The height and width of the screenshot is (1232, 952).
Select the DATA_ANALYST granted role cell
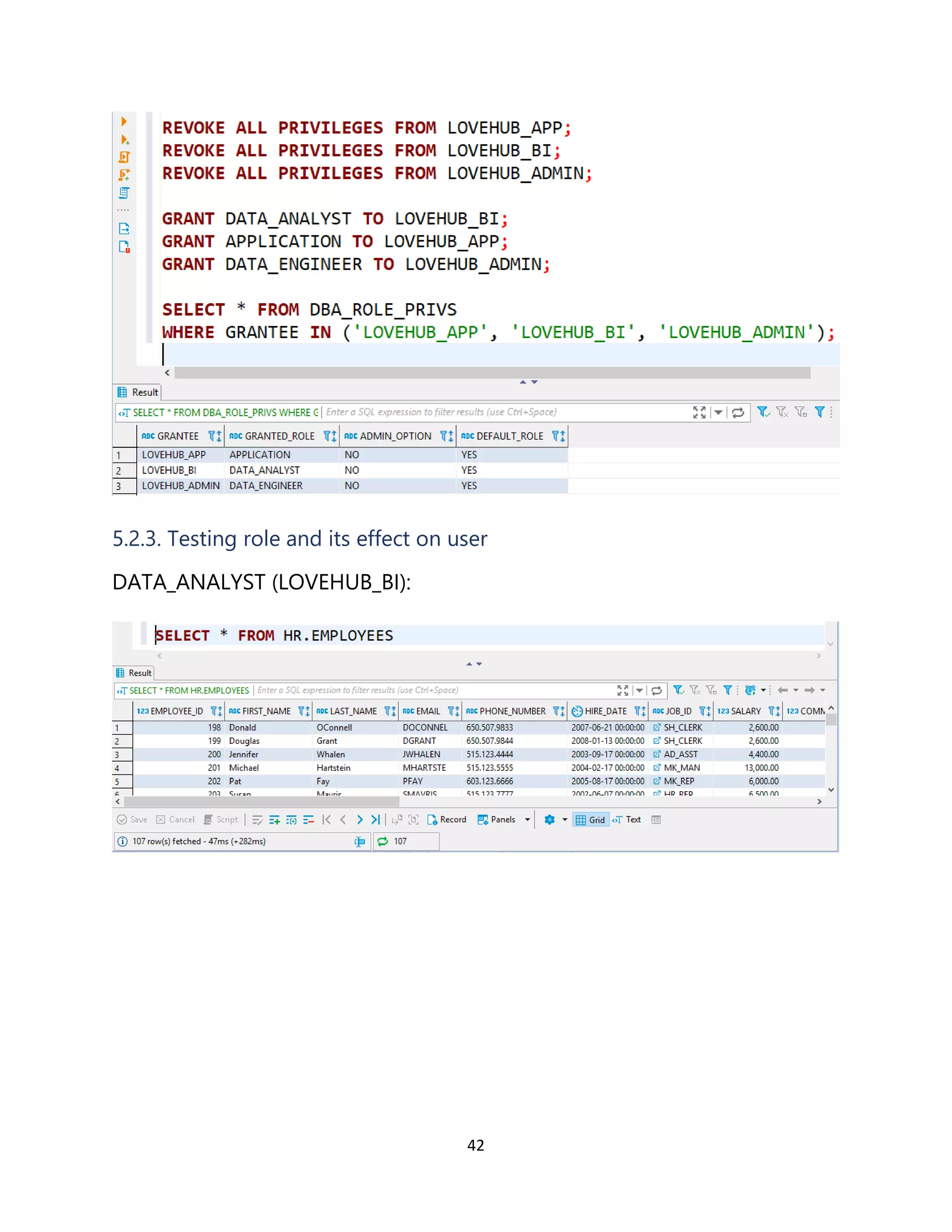(282, 470)
